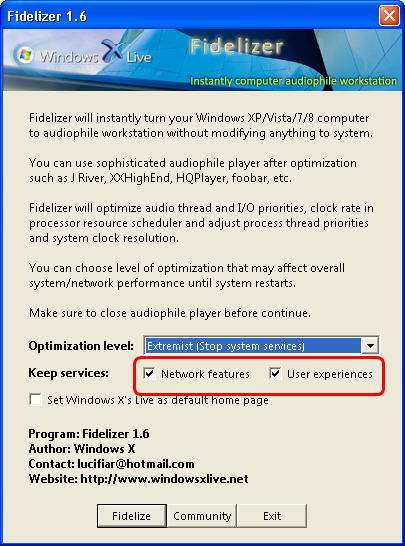
Task: Enable Set Windows X's Live as home page
Action: click(36, 400)
